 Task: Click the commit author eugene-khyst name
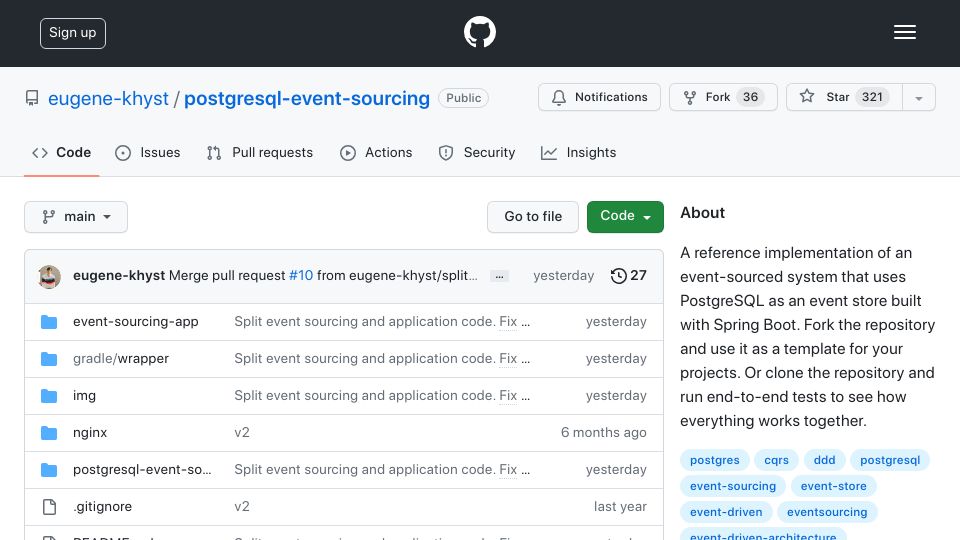[119, 276]
